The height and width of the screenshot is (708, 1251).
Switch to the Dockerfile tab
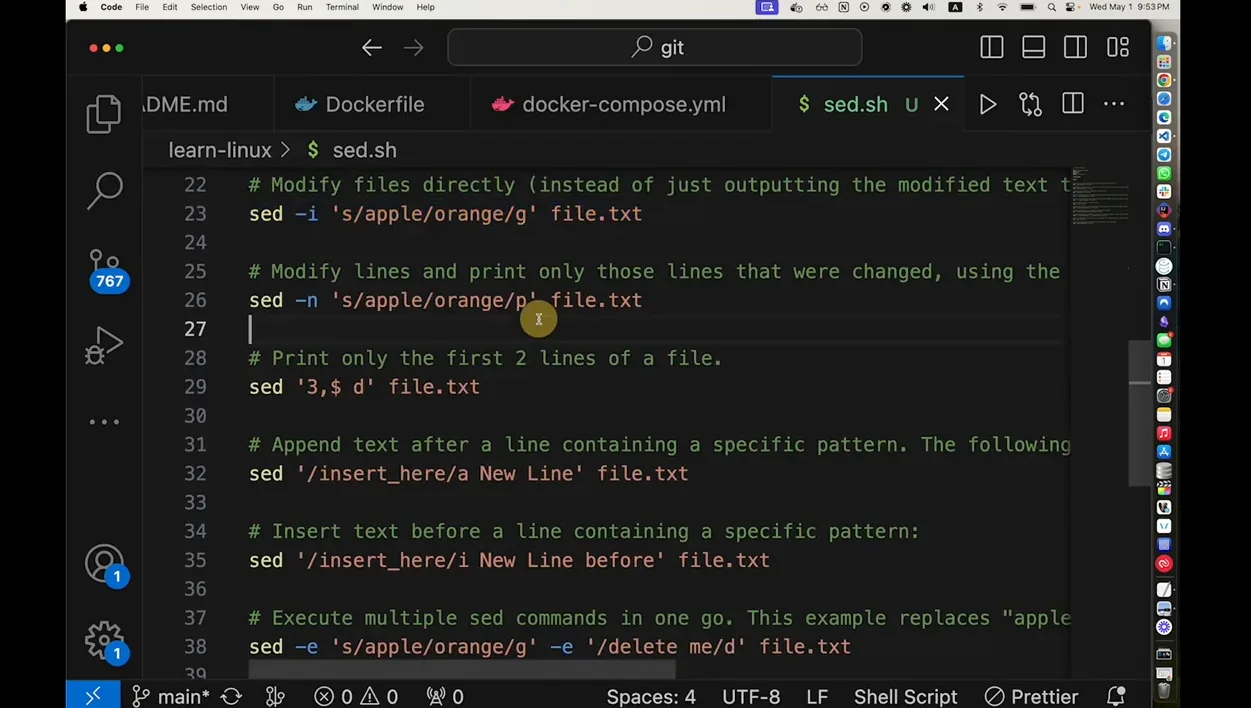[x=372, y=104]
